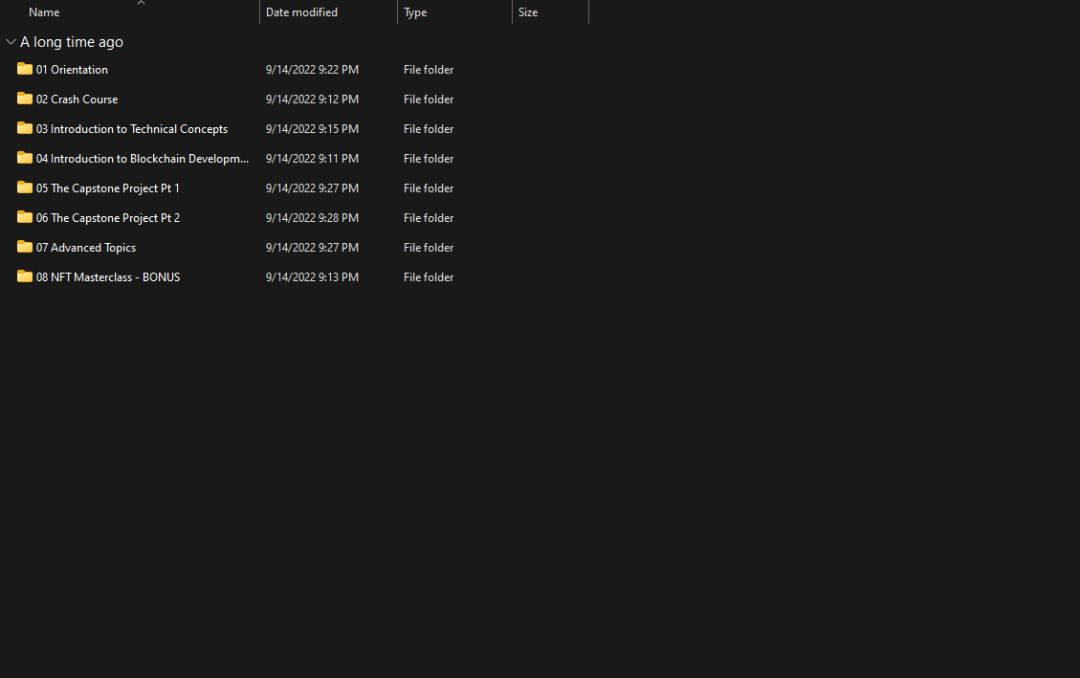This screenshot has width=1080, height=678.
Task: Click the Type column header
Action: pos(415,13)
